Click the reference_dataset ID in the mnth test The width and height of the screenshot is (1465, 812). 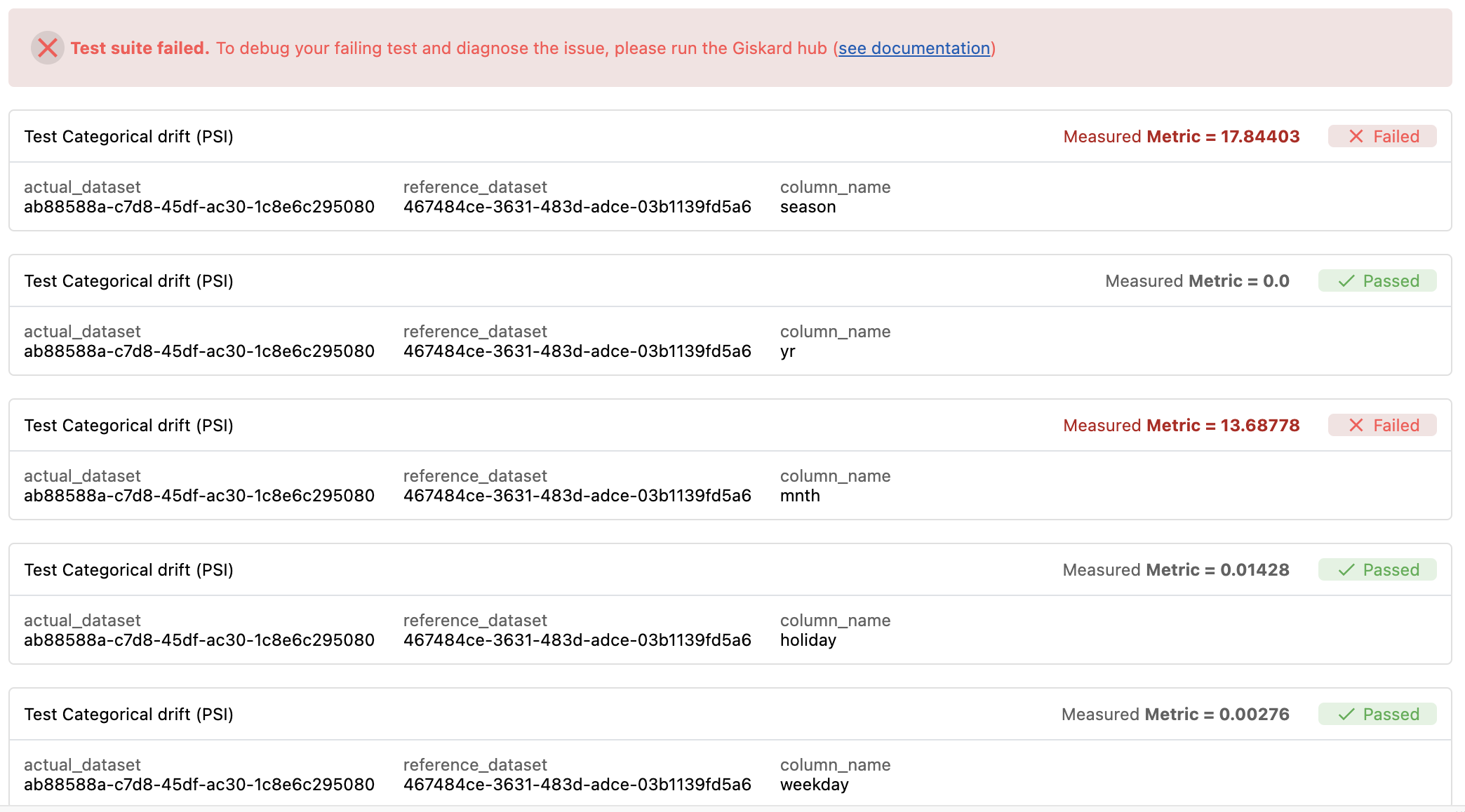(577, 495)
